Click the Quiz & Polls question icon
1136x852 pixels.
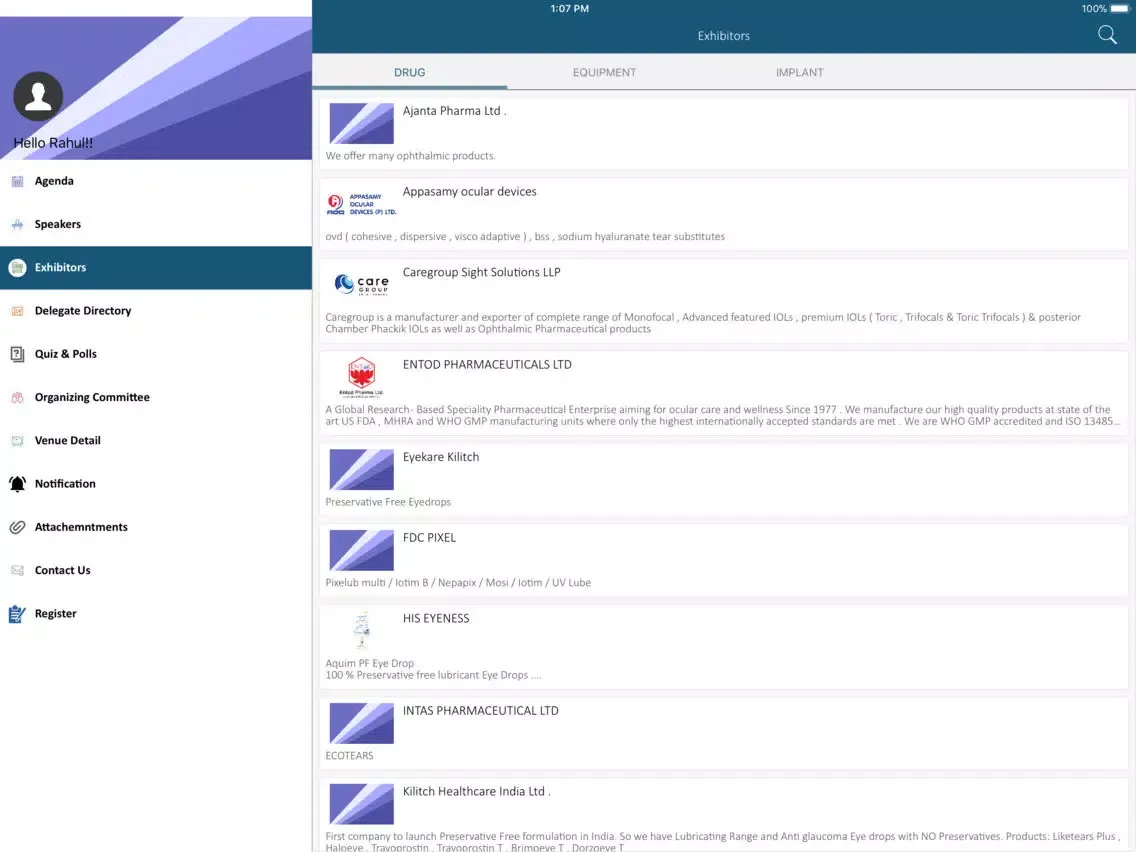click(17, 354)
